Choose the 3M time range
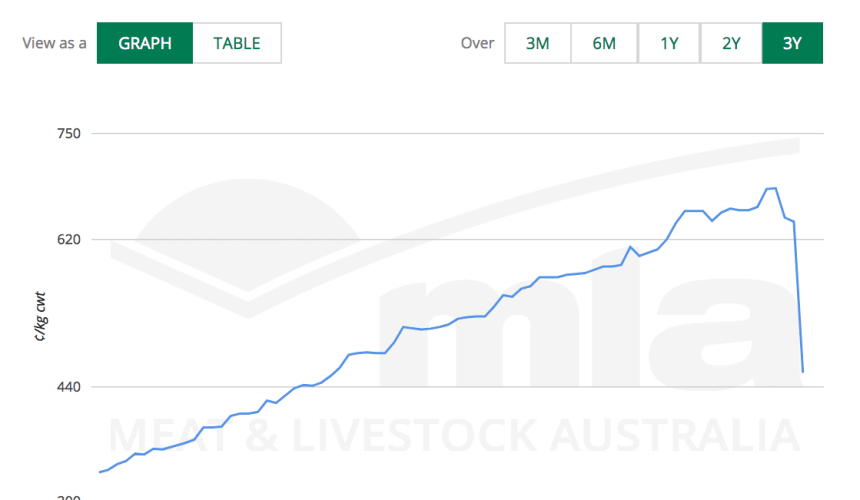The width and height of the screenshot is (860, 500). point(538,43)
